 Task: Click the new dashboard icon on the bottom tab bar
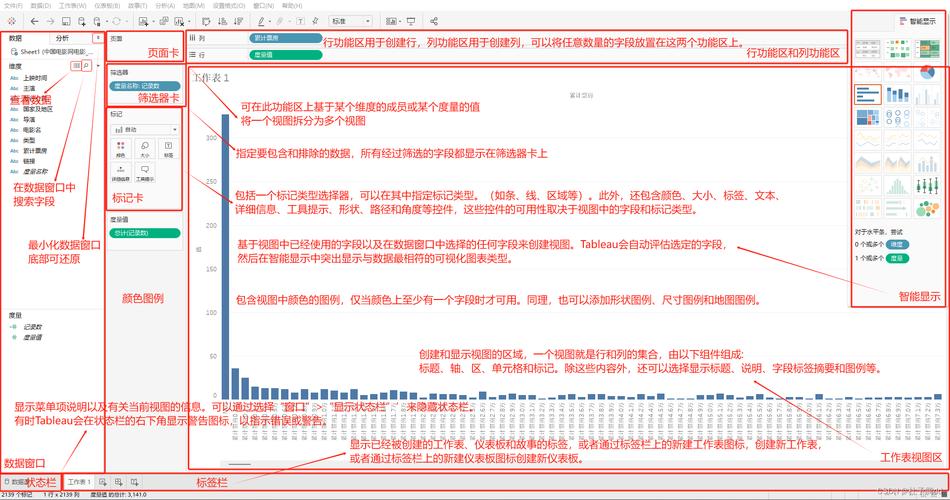(118, 482)
